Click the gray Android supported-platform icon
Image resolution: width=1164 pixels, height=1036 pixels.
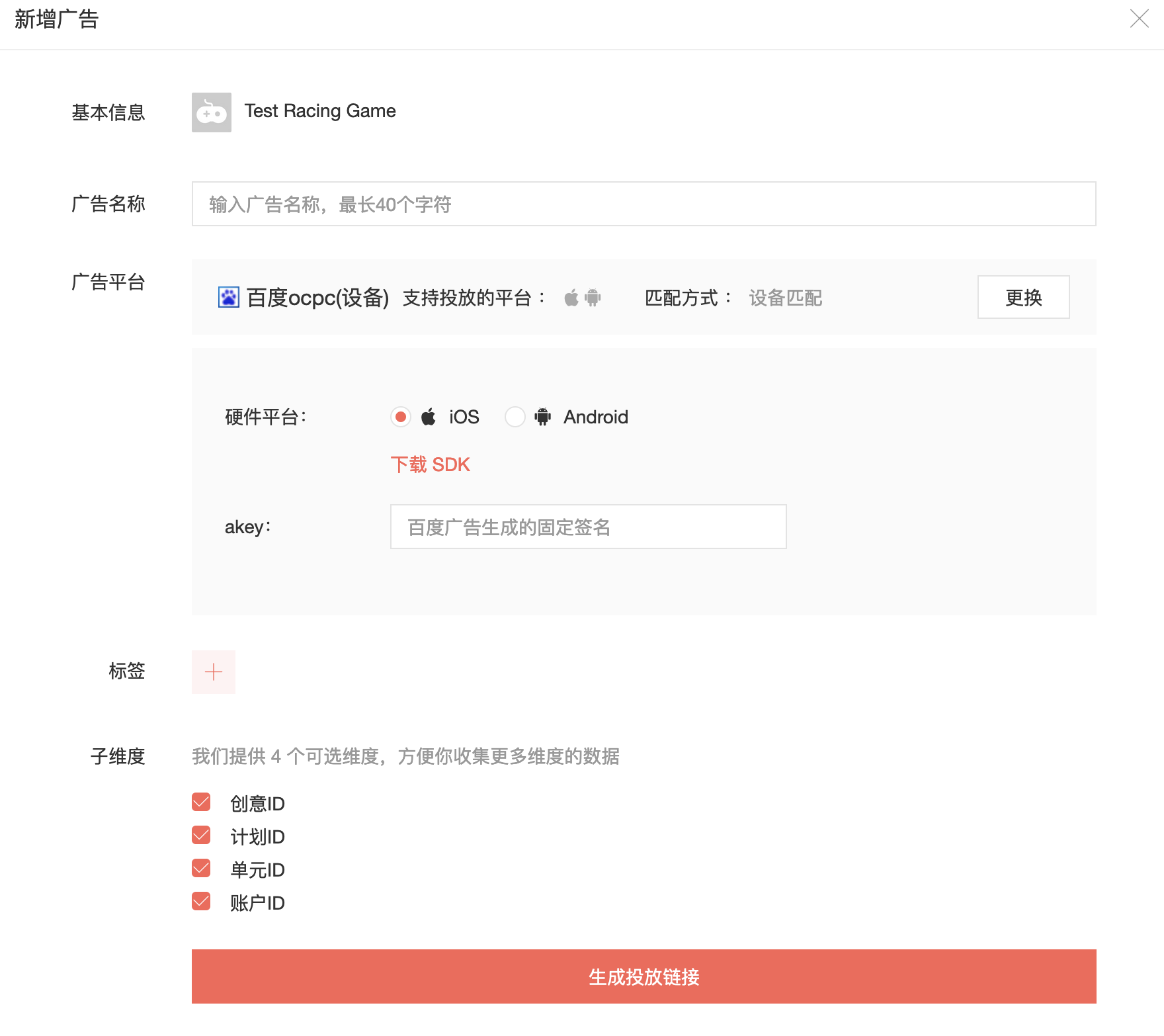[593, 298]
